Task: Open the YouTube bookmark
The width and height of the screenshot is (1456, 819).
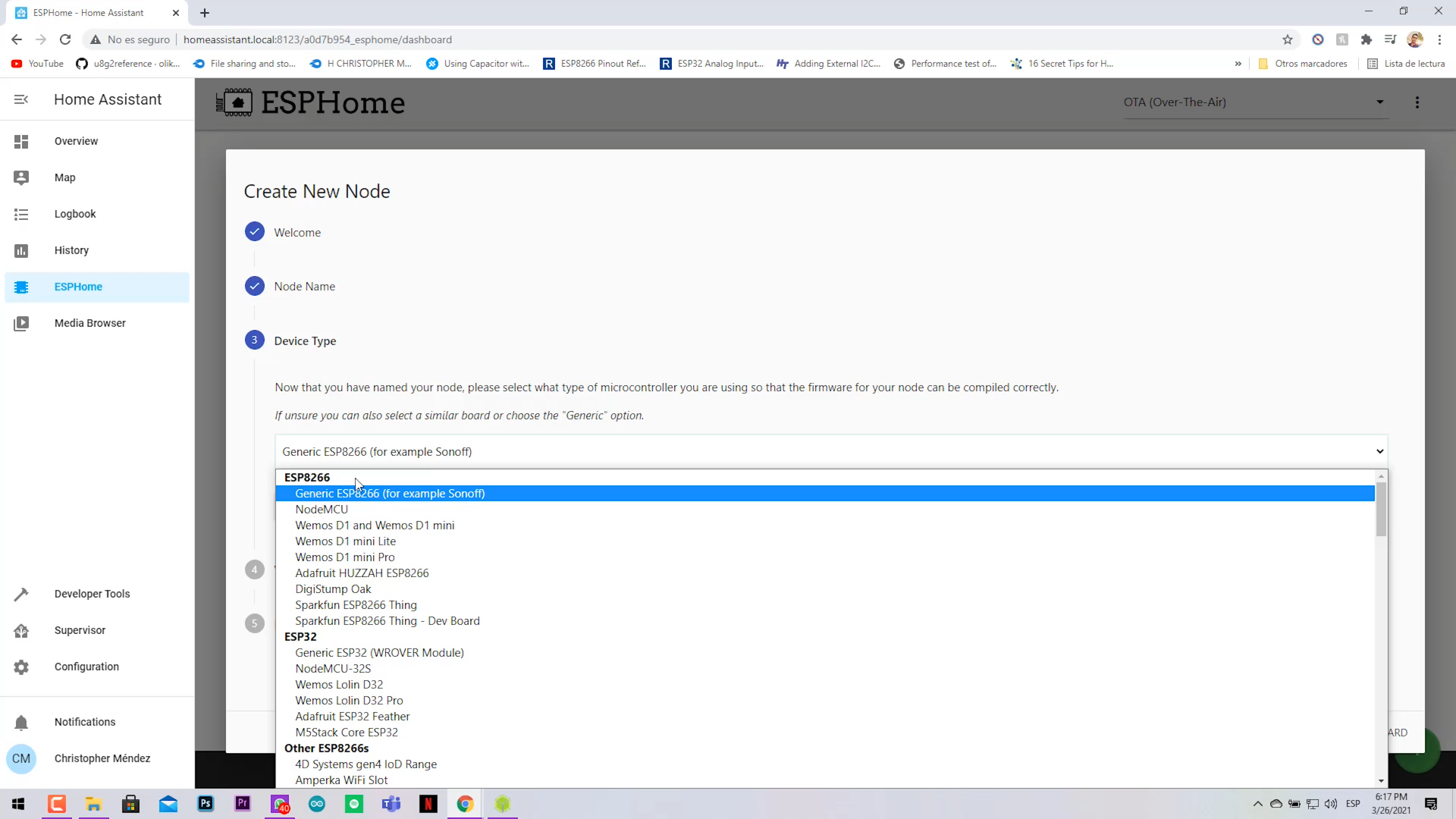Action: pos(37,64)
